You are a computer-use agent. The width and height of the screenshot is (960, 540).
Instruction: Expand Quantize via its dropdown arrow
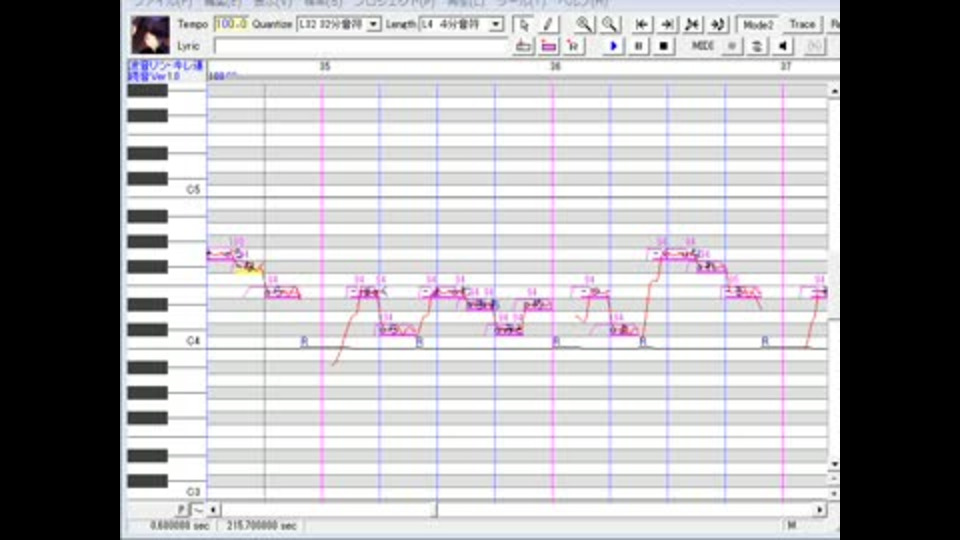pos(373,24)
